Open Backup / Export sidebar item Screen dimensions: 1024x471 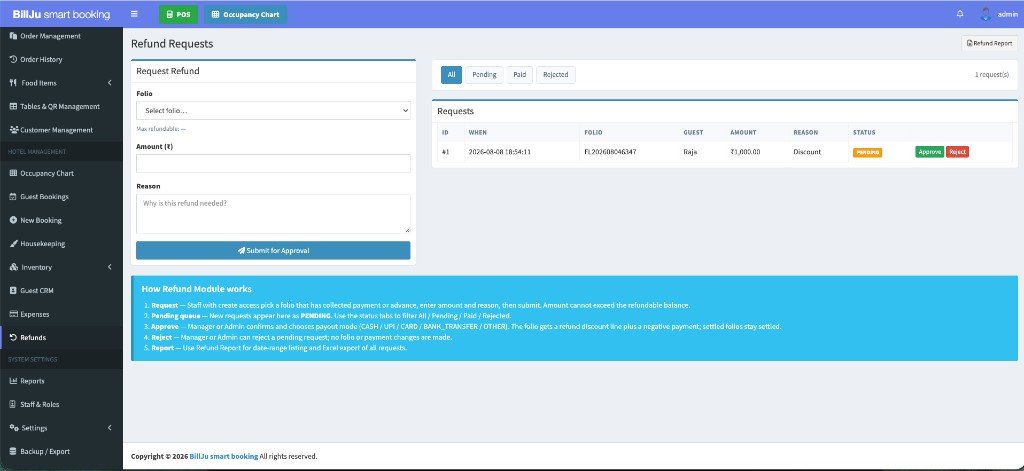[x=61, y=451]
